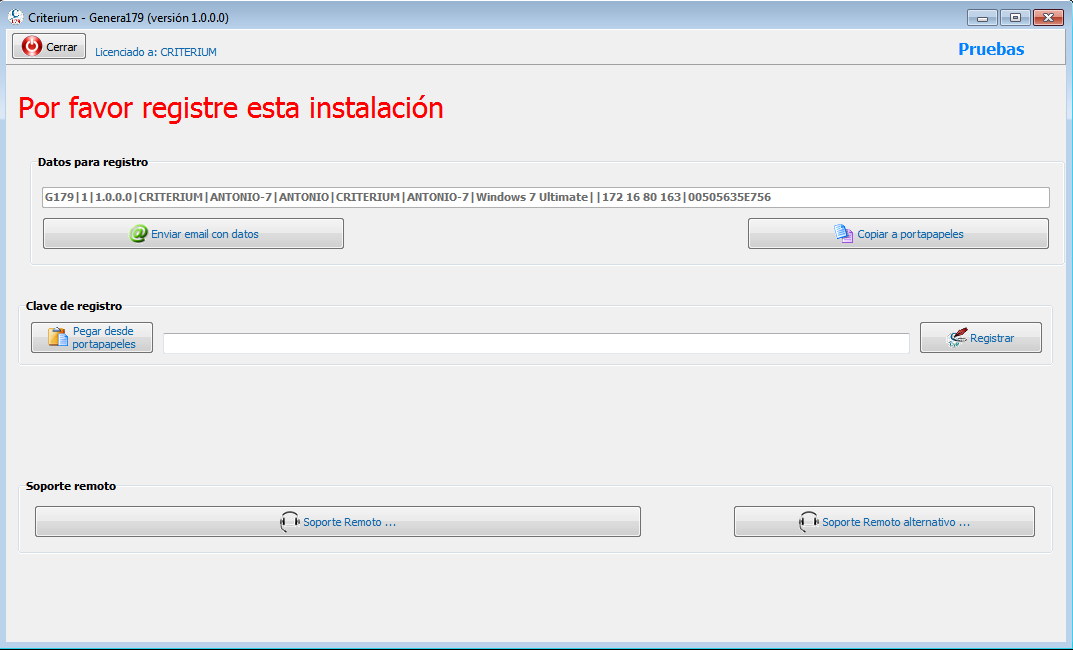This screenshot has width=1073, height=650.
Task: Click 'Por favor registre esta instalación' heading
Action: (x=231, y=108)
